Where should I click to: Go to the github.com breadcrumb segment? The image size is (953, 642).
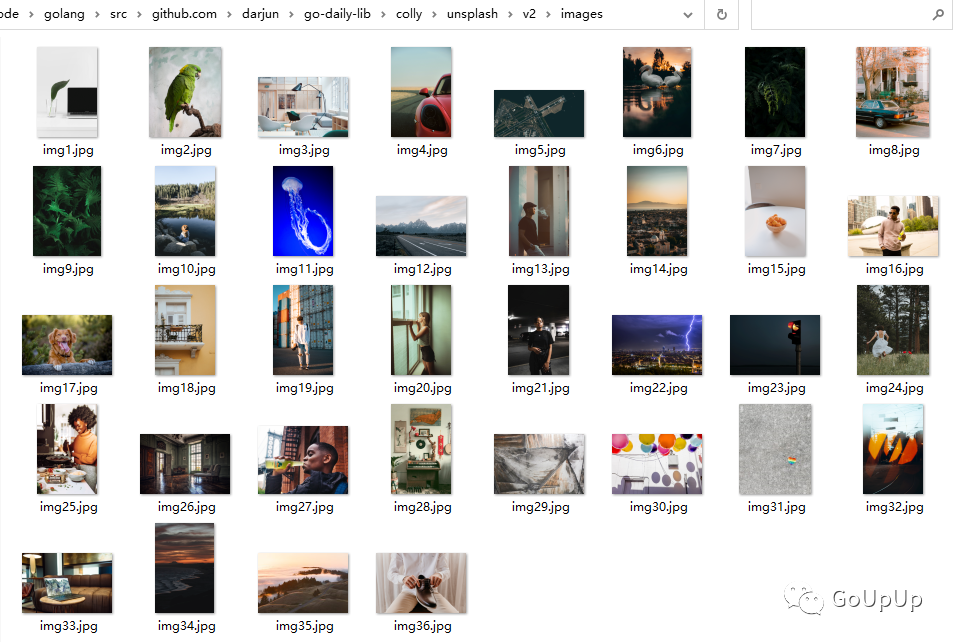tap(184, 14)
